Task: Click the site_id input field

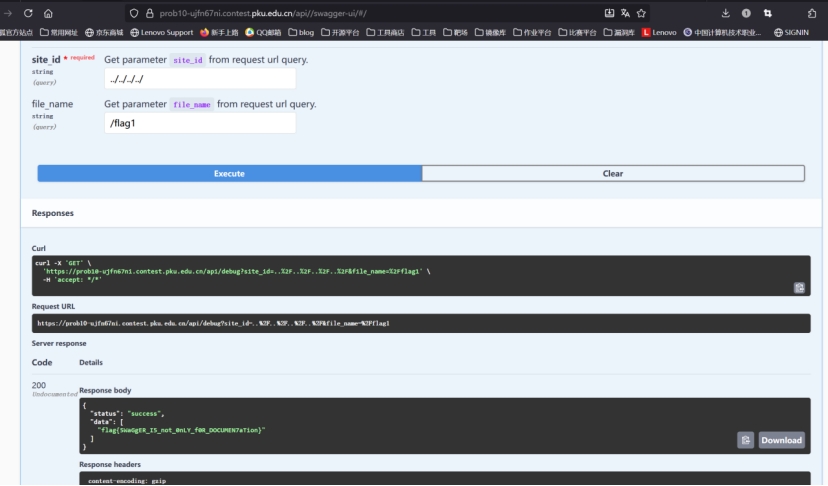Action: point(200,79)
